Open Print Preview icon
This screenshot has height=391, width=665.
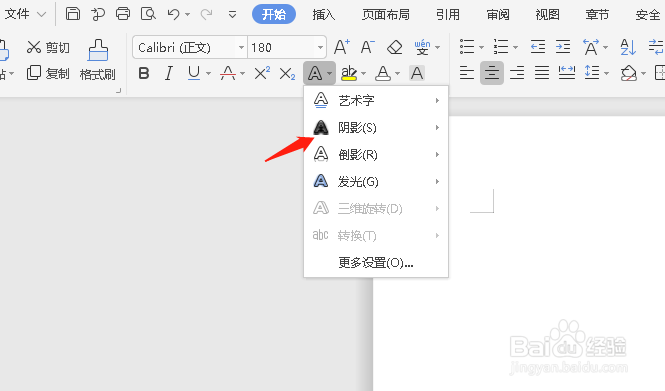(148, 14)
